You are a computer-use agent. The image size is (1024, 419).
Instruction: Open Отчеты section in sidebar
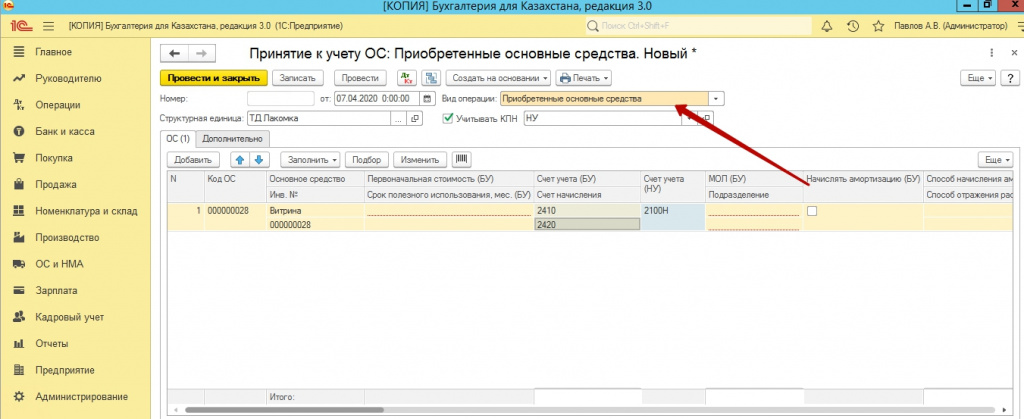pos(52,343)
